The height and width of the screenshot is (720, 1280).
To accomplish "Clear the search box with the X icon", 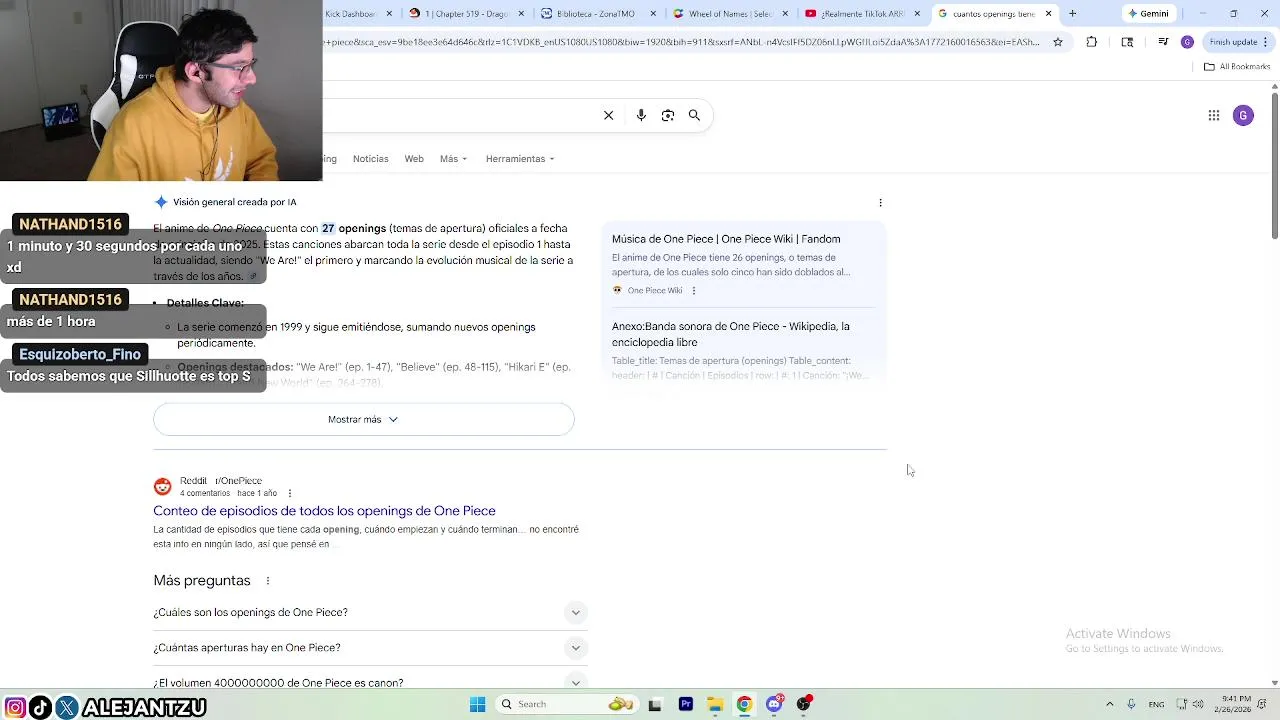I will click(608, 115).
